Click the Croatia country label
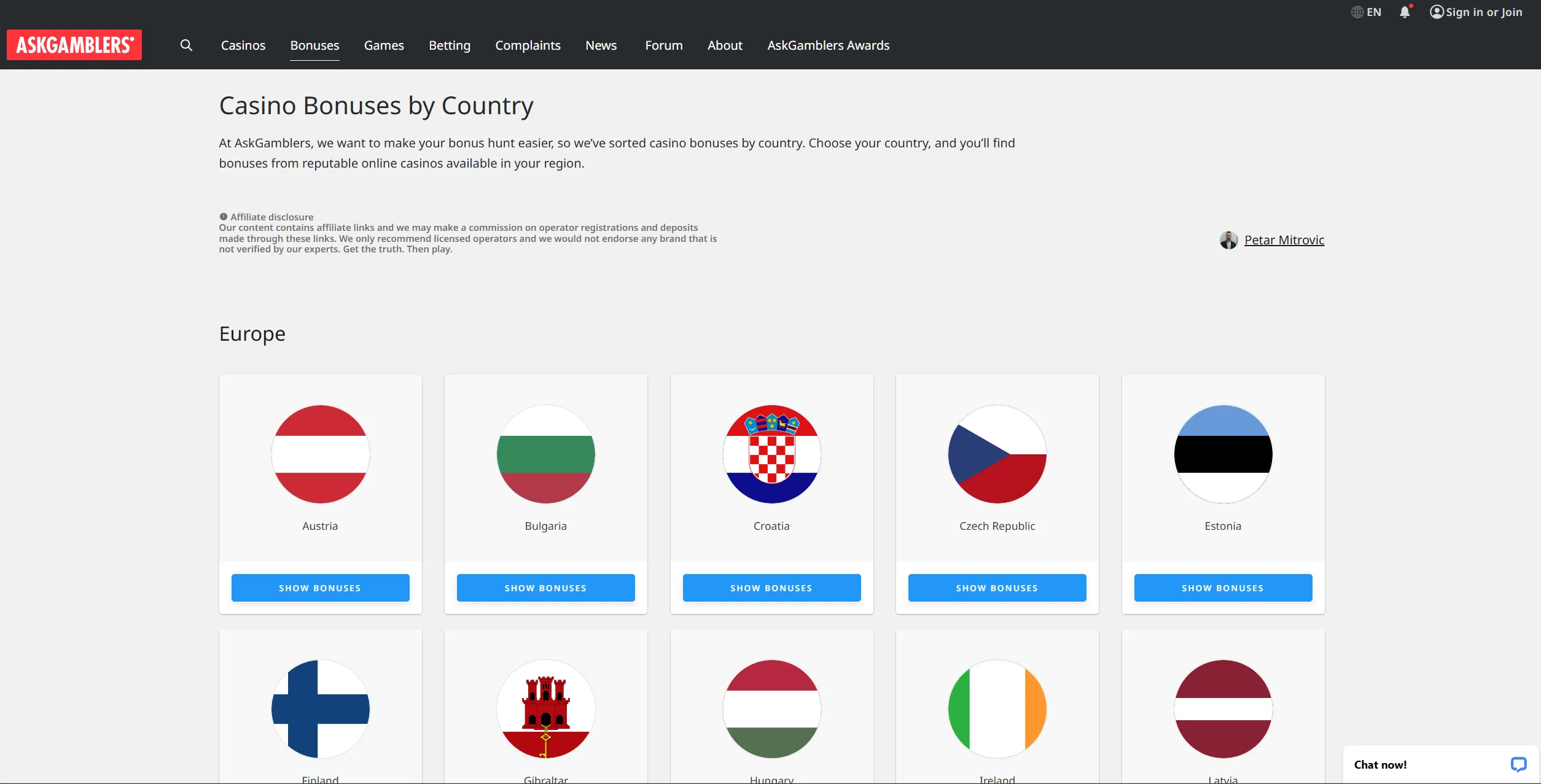Screen dimensions: 1541x784 coord(771,526)
